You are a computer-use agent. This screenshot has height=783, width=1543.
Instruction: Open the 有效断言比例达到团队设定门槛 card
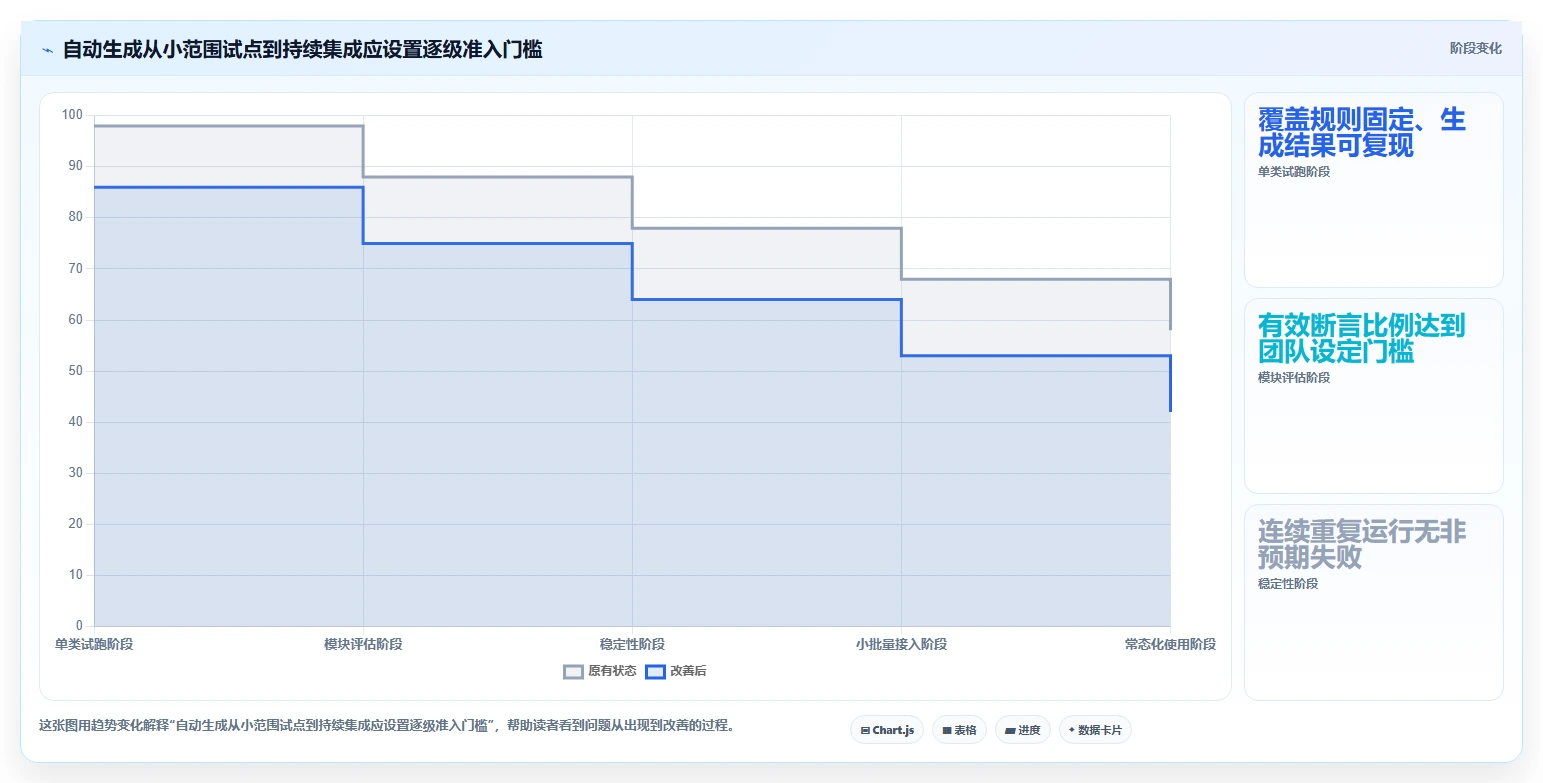pyautogui.click(x=1373, y=396)
